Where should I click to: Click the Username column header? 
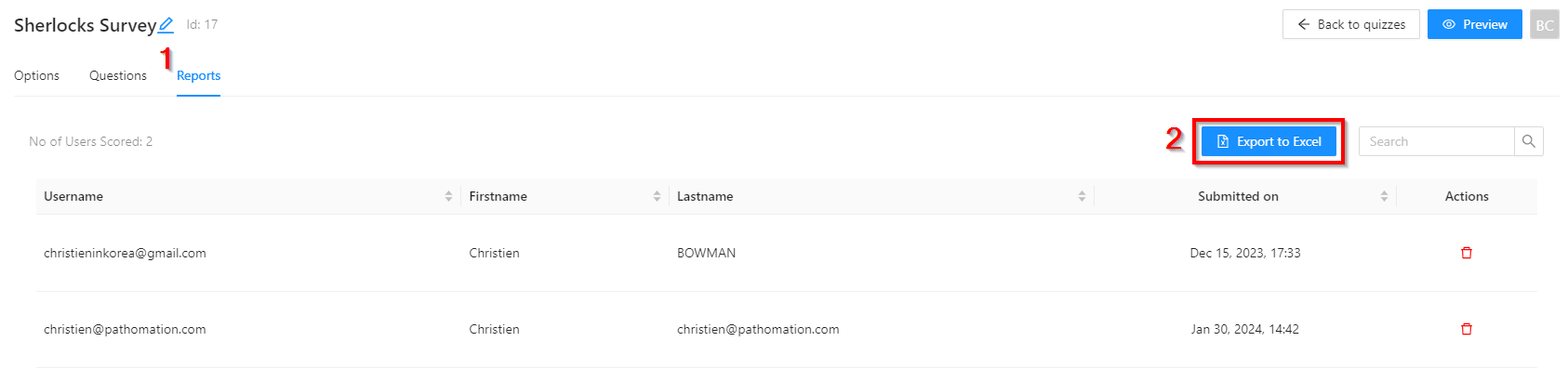73,196
